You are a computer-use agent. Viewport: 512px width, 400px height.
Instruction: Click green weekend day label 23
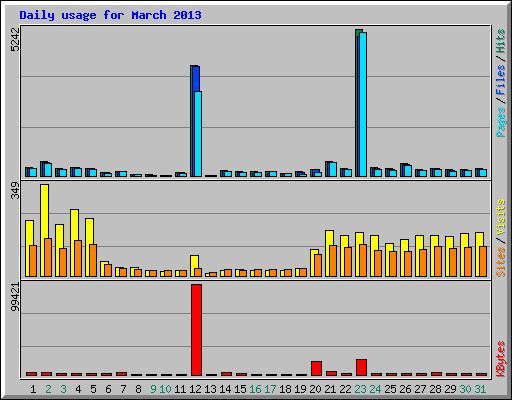pyautogui.click(x=360, y=389)
